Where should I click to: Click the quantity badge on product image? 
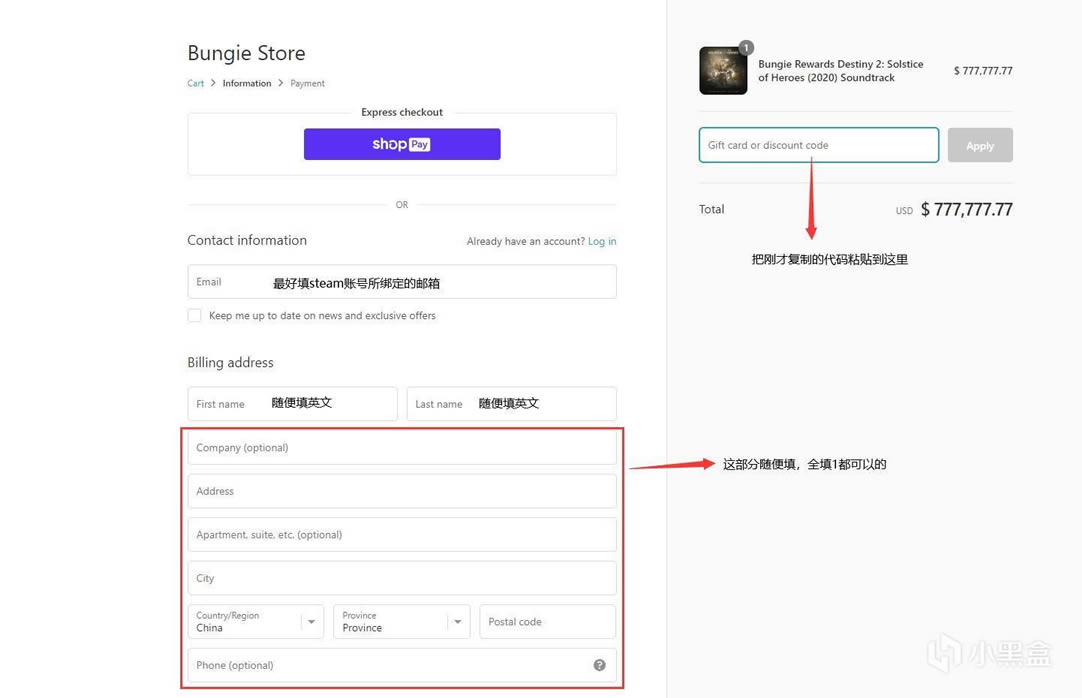click(x=746, y=48)
